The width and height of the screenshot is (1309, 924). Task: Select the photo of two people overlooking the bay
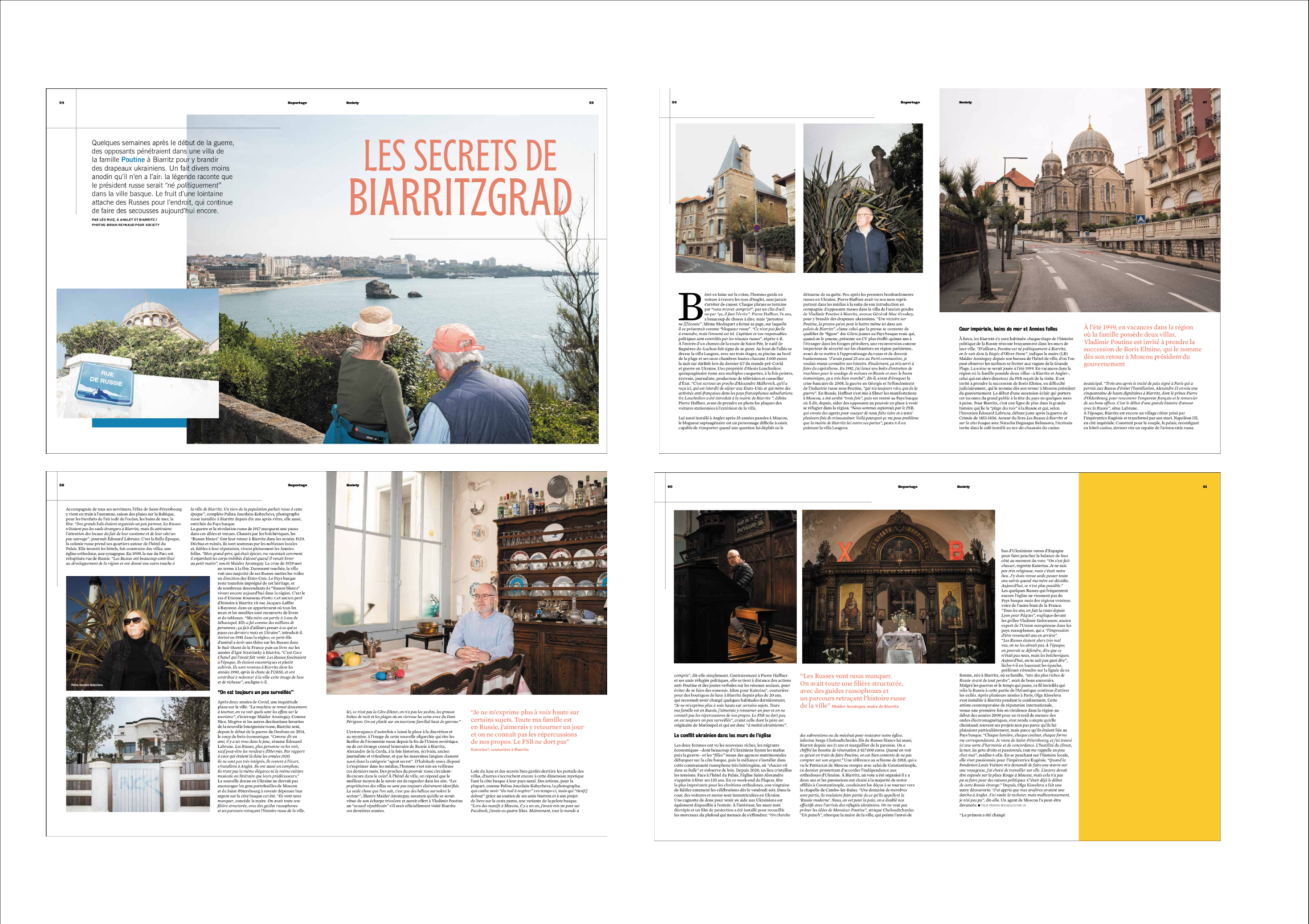393,279
